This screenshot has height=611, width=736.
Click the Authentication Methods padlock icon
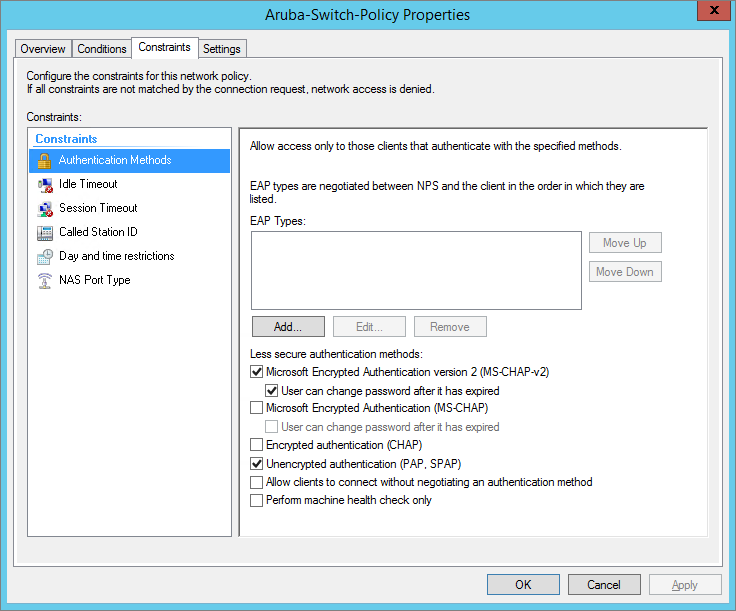pyautogui.click(x=44, y=160)
